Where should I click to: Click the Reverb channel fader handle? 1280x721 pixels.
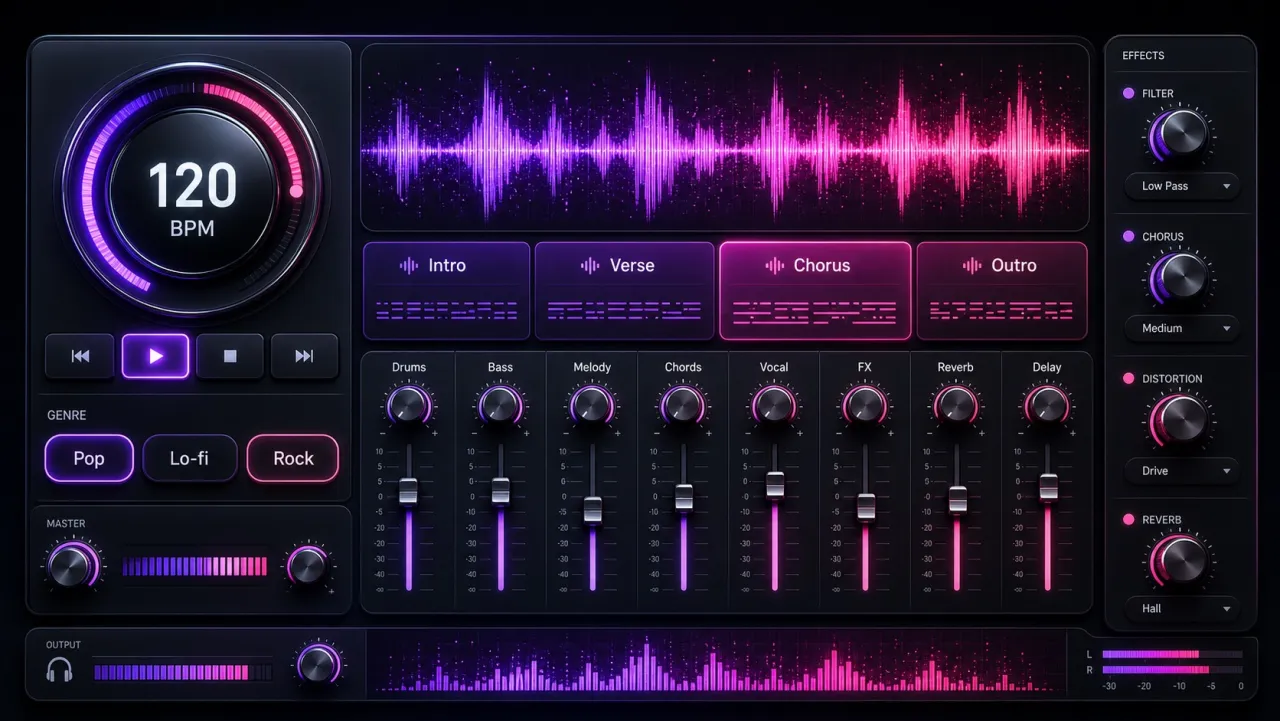(957, 499)
